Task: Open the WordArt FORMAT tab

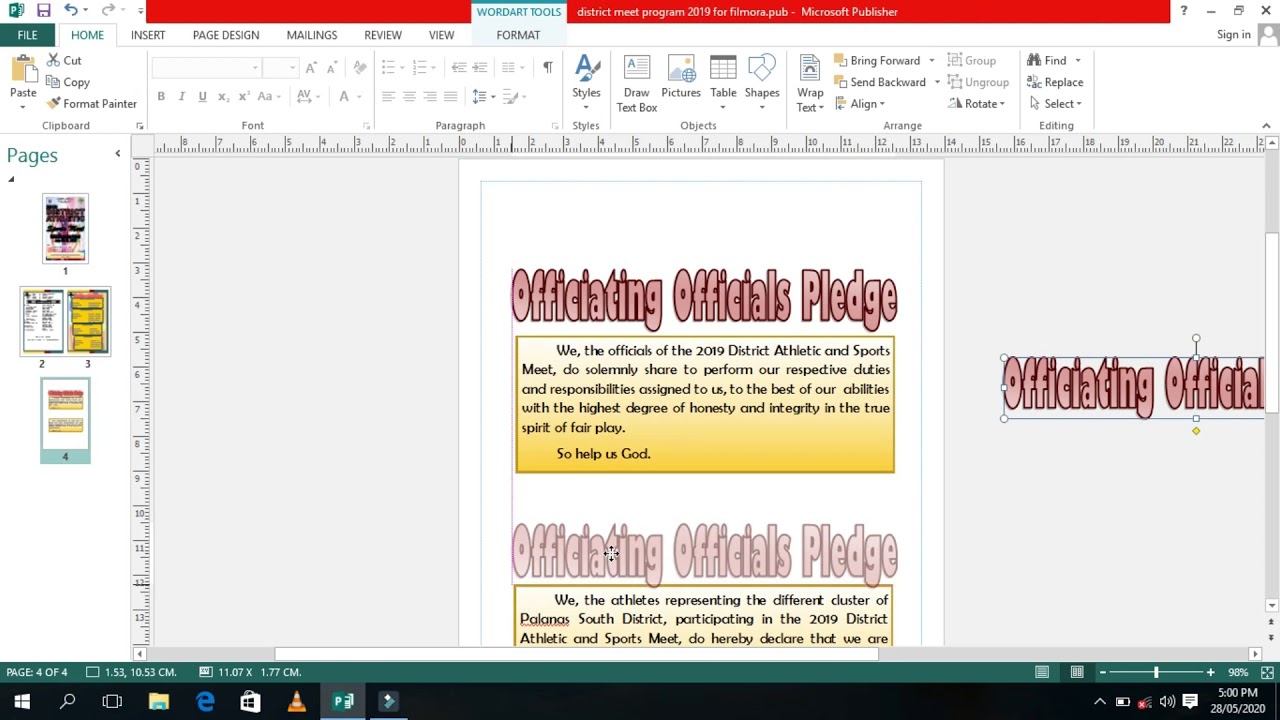Action: [518, 35]
